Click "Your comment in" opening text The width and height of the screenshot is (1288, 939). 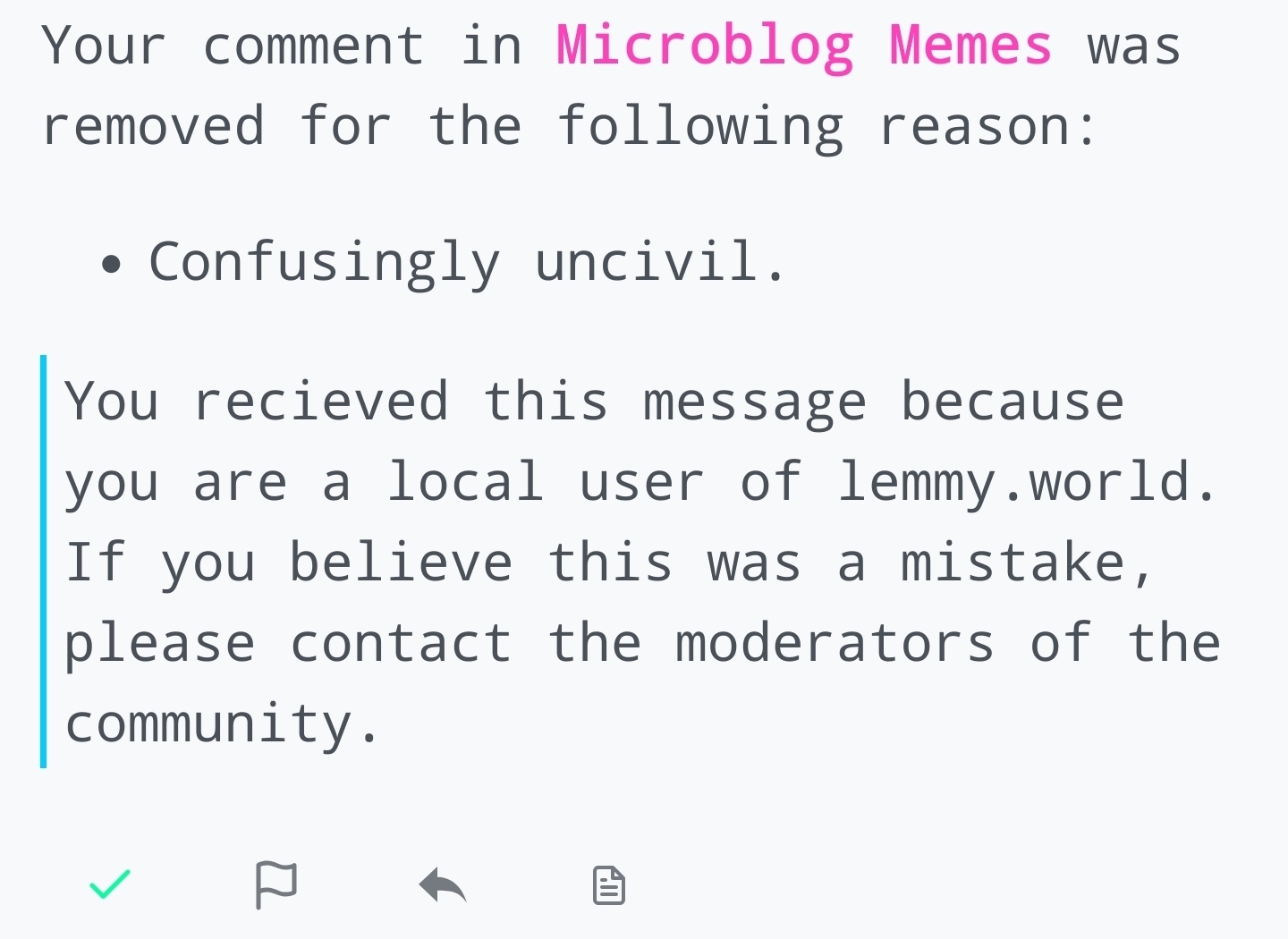coord(282,46)
